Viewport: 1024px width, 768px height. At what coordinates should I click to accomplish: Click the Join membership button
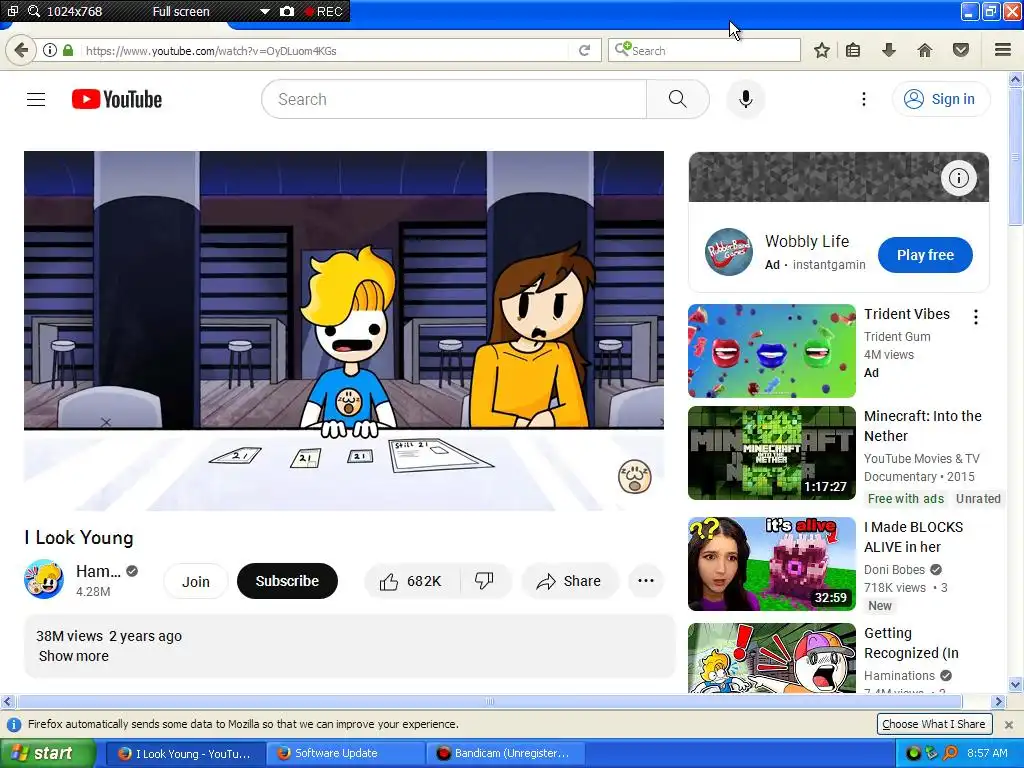coord(196,581)
